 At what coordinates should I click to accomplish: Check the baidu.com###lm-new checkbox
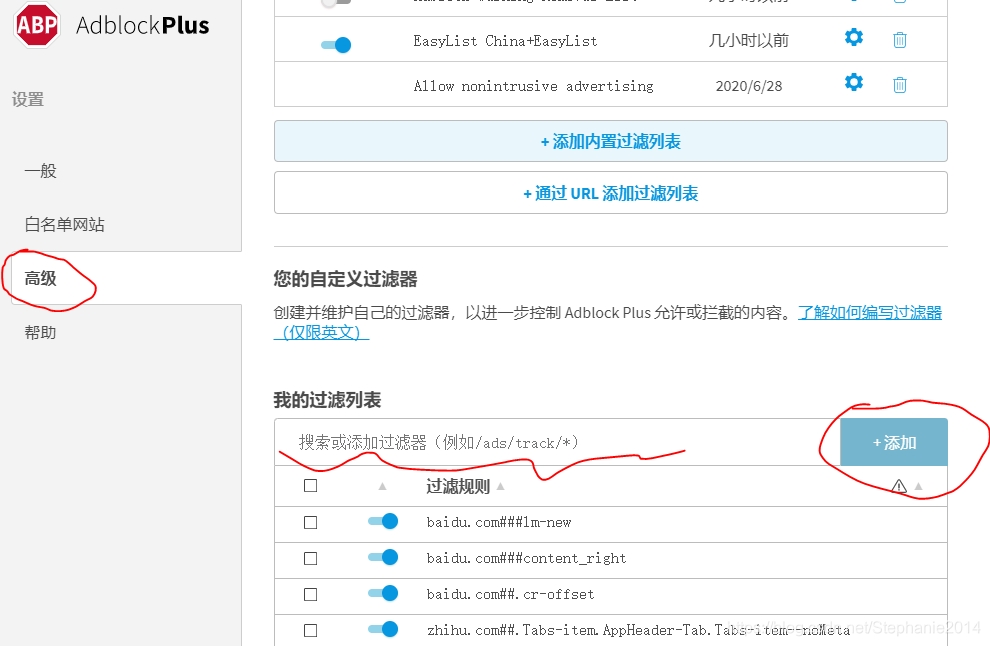tap(310, 522)
